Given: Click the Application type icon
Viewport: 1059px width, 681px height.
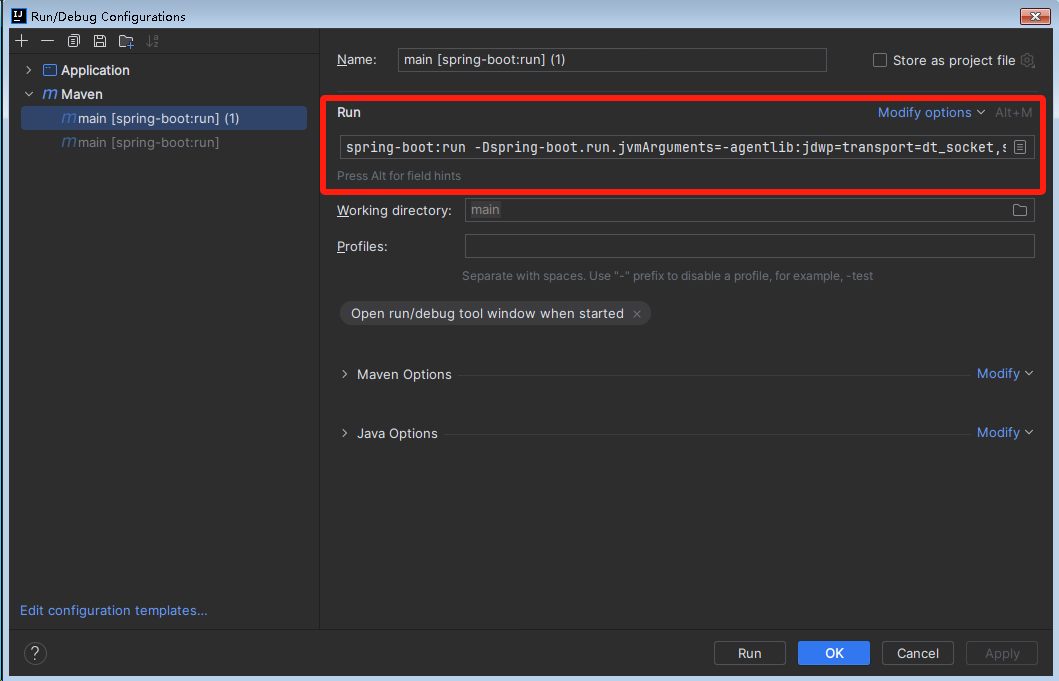Looking at the screenshot, I should (50, 70).
